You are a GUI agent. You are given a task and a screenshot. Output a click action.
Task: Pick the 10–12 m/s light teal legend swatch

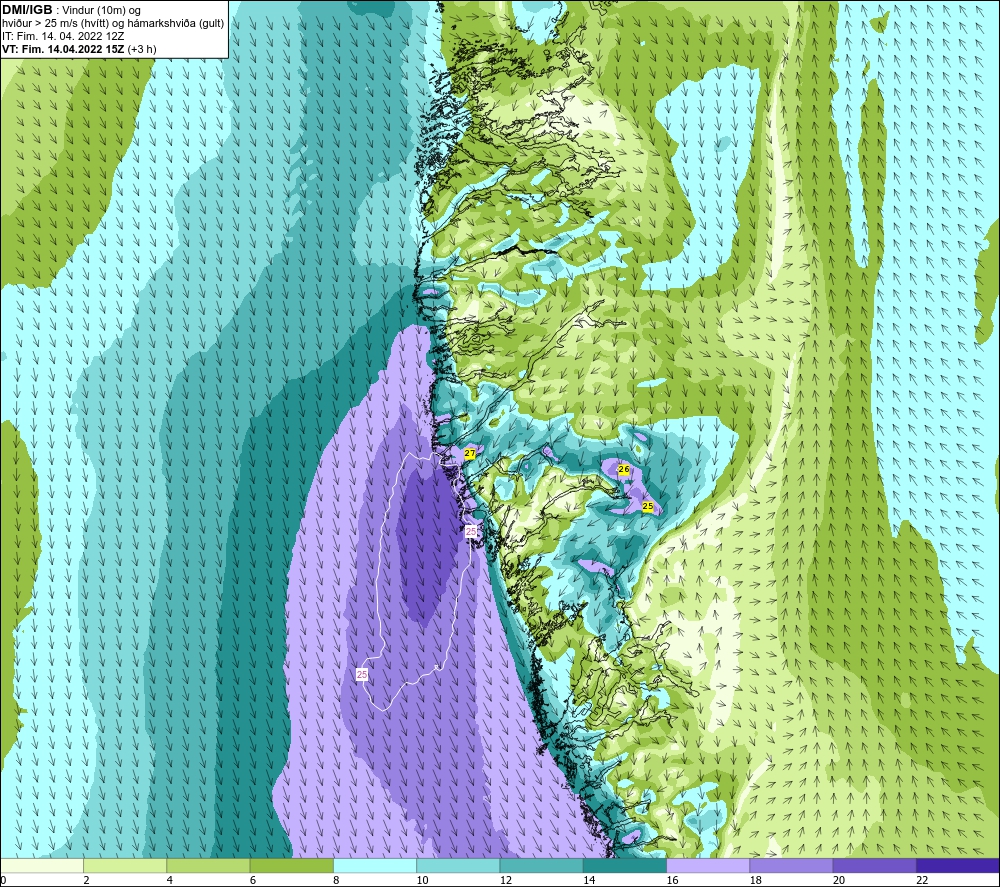tap(458, 865)
